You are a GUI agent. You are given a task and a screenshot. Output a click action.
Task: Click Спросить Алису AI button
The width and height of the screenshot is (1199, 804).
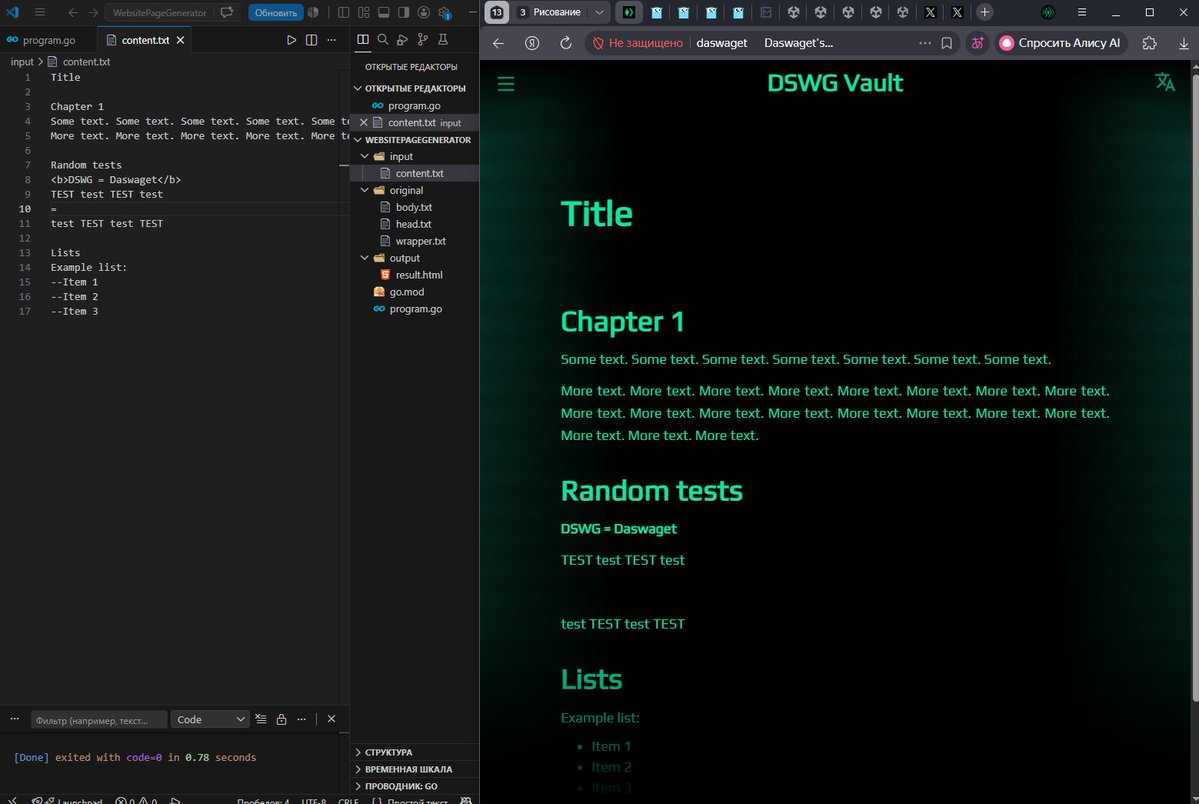tap(1061, 44)
